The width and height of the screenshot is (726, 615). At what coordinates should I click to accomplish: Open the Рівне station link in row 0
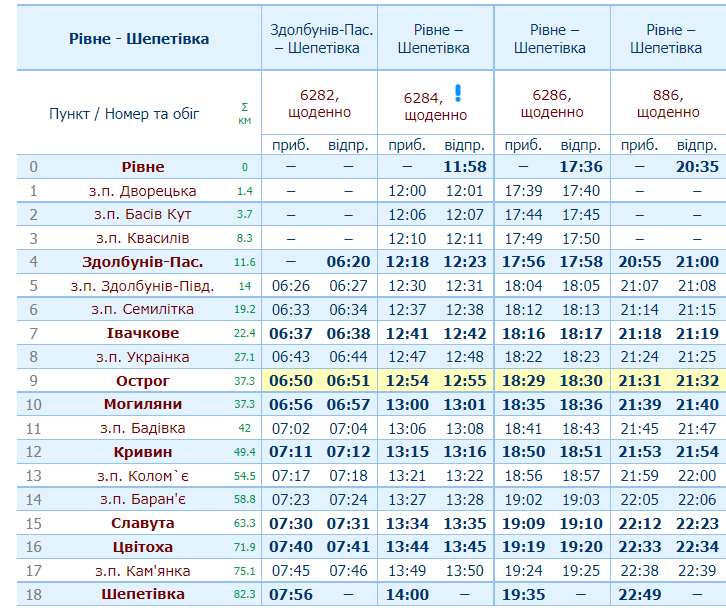click(143, 167)
